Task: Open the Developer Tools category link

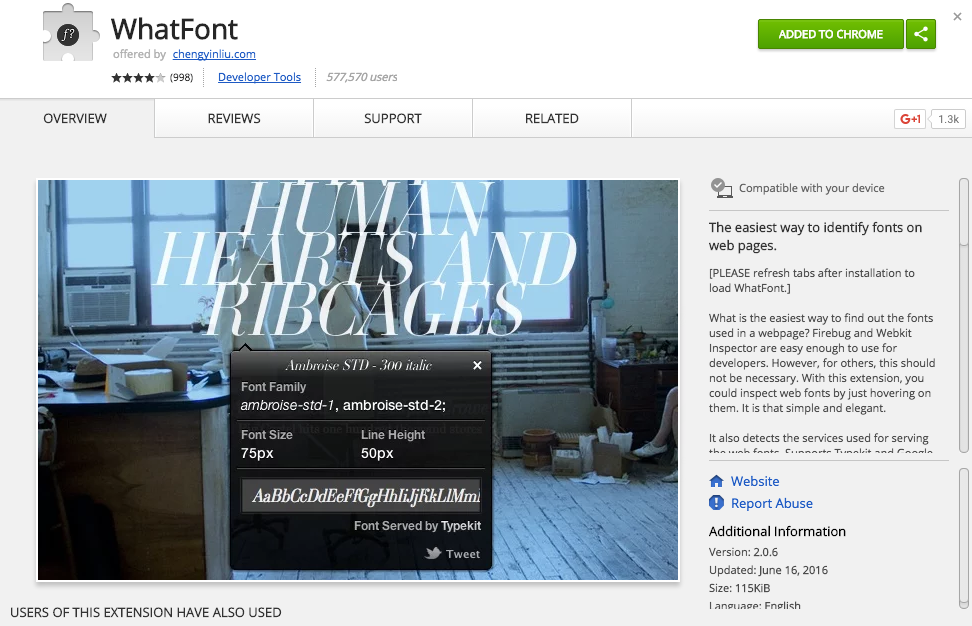Action: 259,77
